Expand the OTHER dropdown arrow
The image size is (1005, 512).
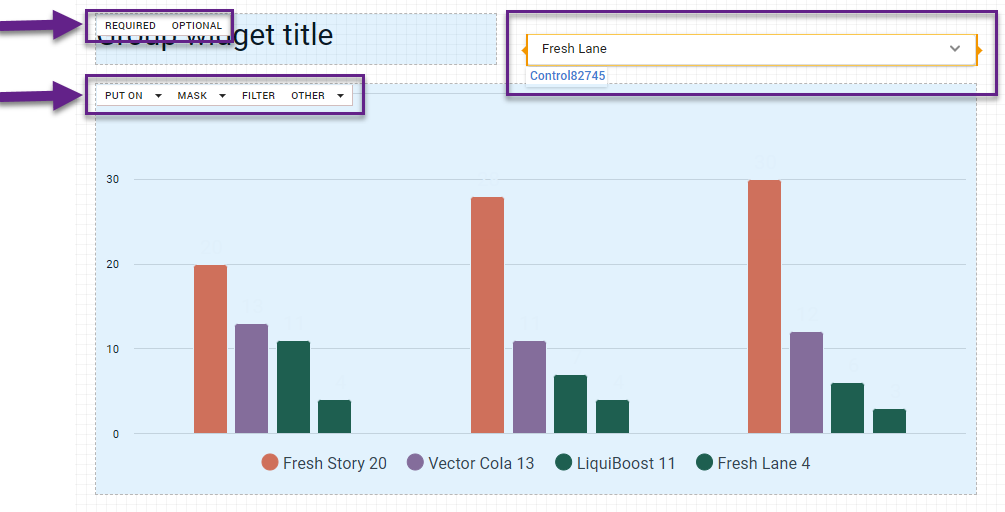340,96
